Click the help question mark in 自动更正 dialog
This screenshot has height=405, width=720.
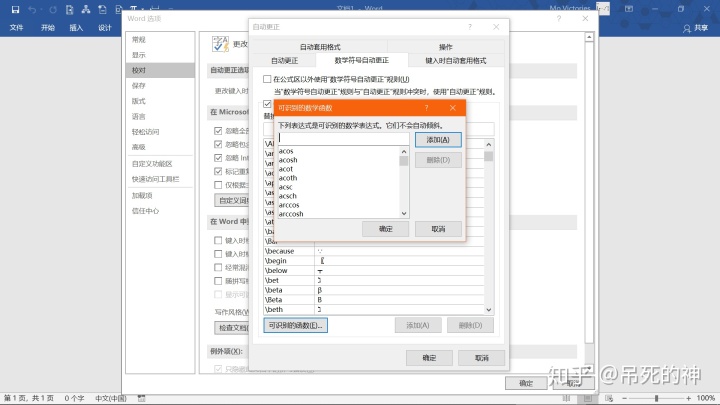(x=470, y=27)
